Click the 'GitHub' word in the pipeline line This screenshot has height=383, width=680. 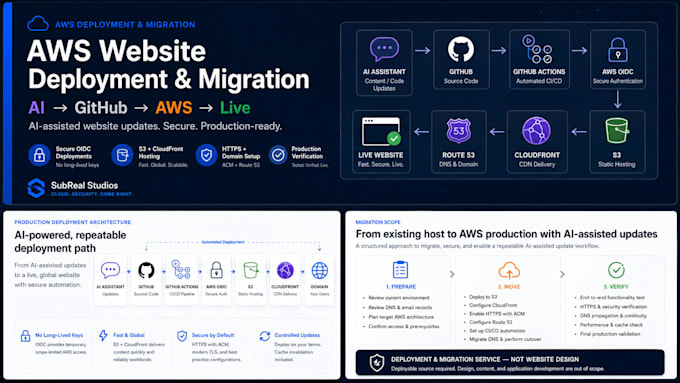tap(101, 108)
